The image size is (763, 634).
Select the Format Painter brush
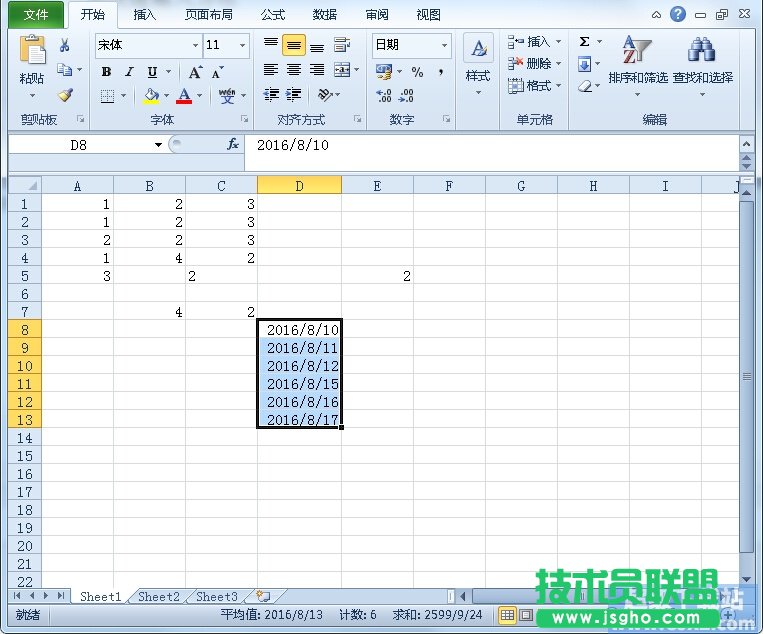click(65, 96)
